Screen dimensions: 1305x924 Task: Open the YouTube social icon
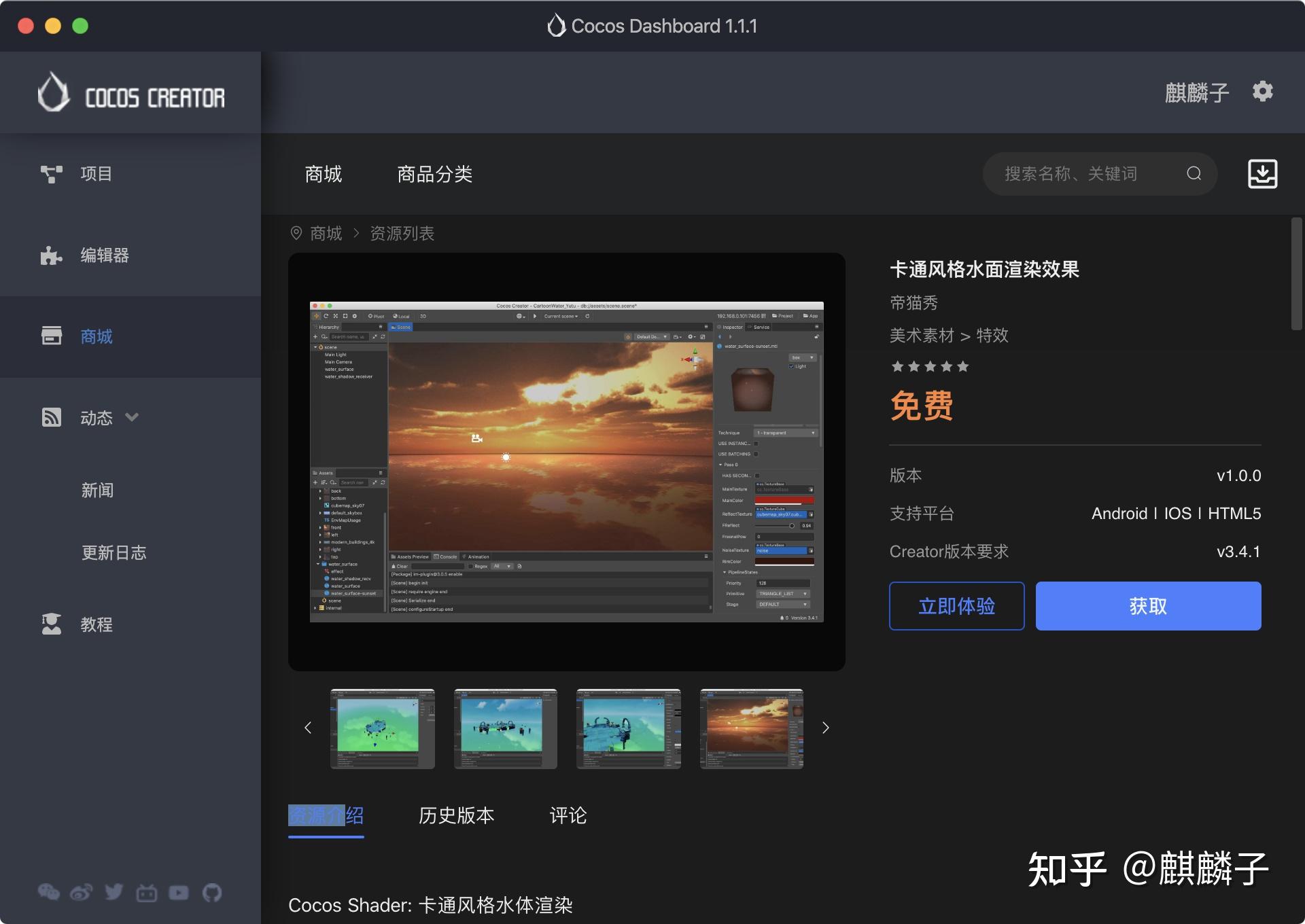[179, 892]
